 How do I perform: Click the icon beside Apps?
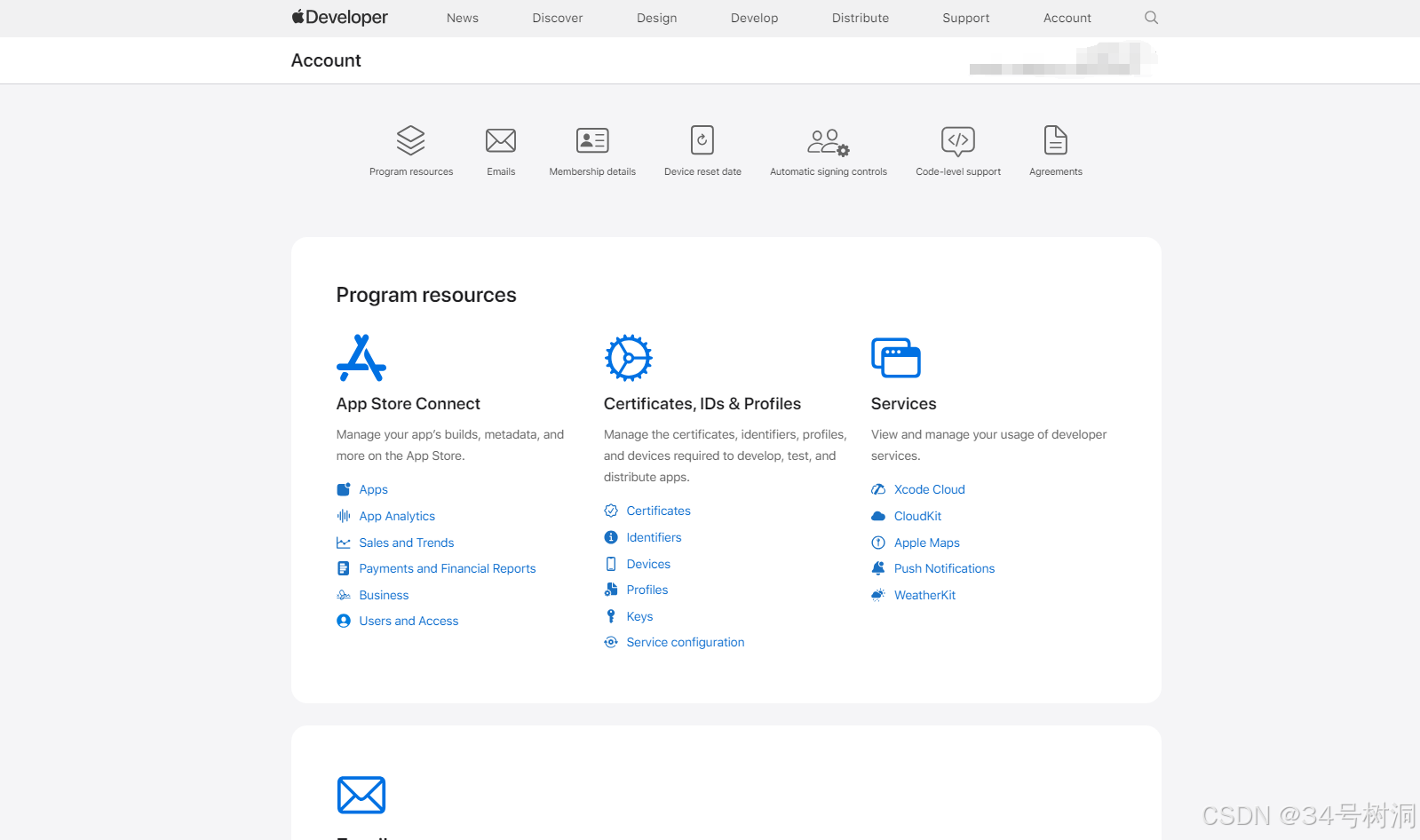coord(344,489)
